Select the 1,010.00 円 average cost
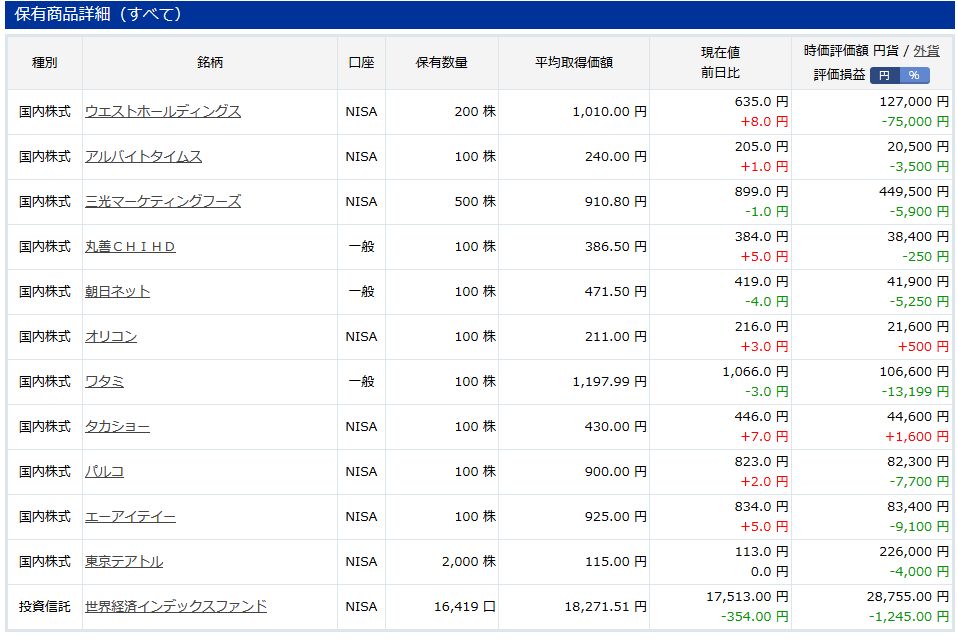The image size is (957, 643). pyautogui.click(x=609, y=112)
